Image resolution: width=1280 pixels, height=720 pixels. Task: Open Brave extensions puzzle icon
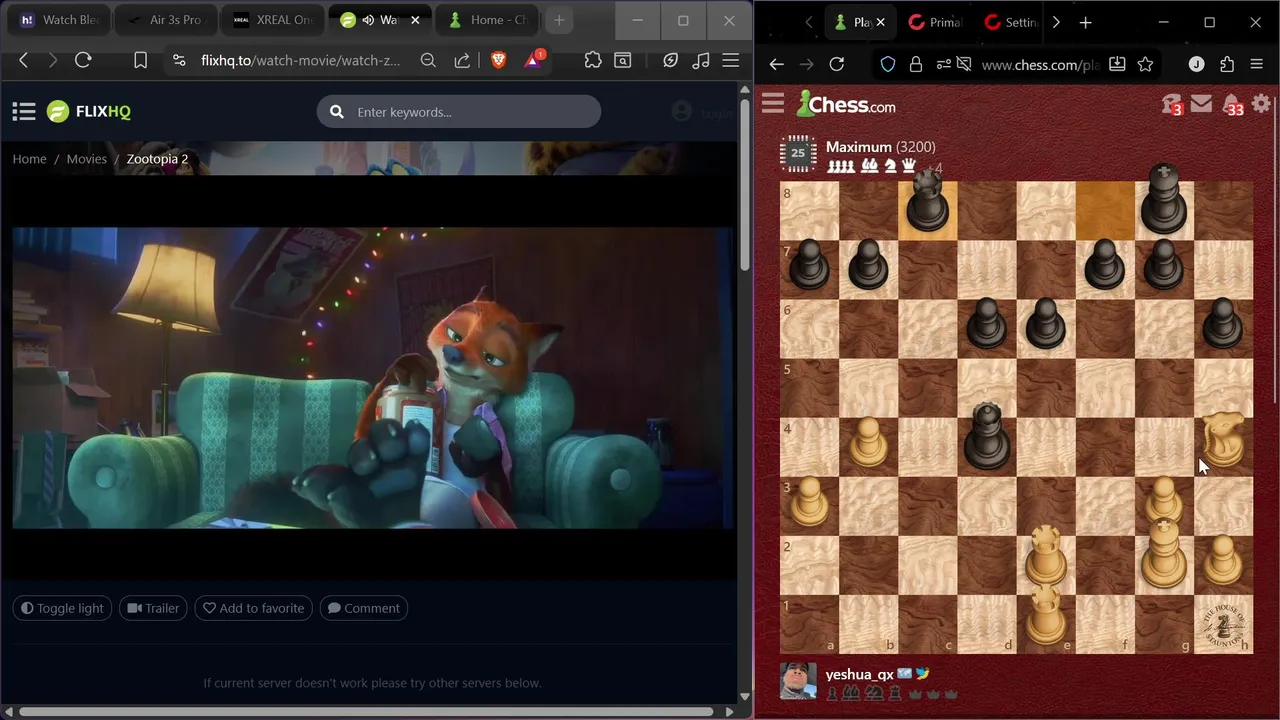click(x=593, y=61)
